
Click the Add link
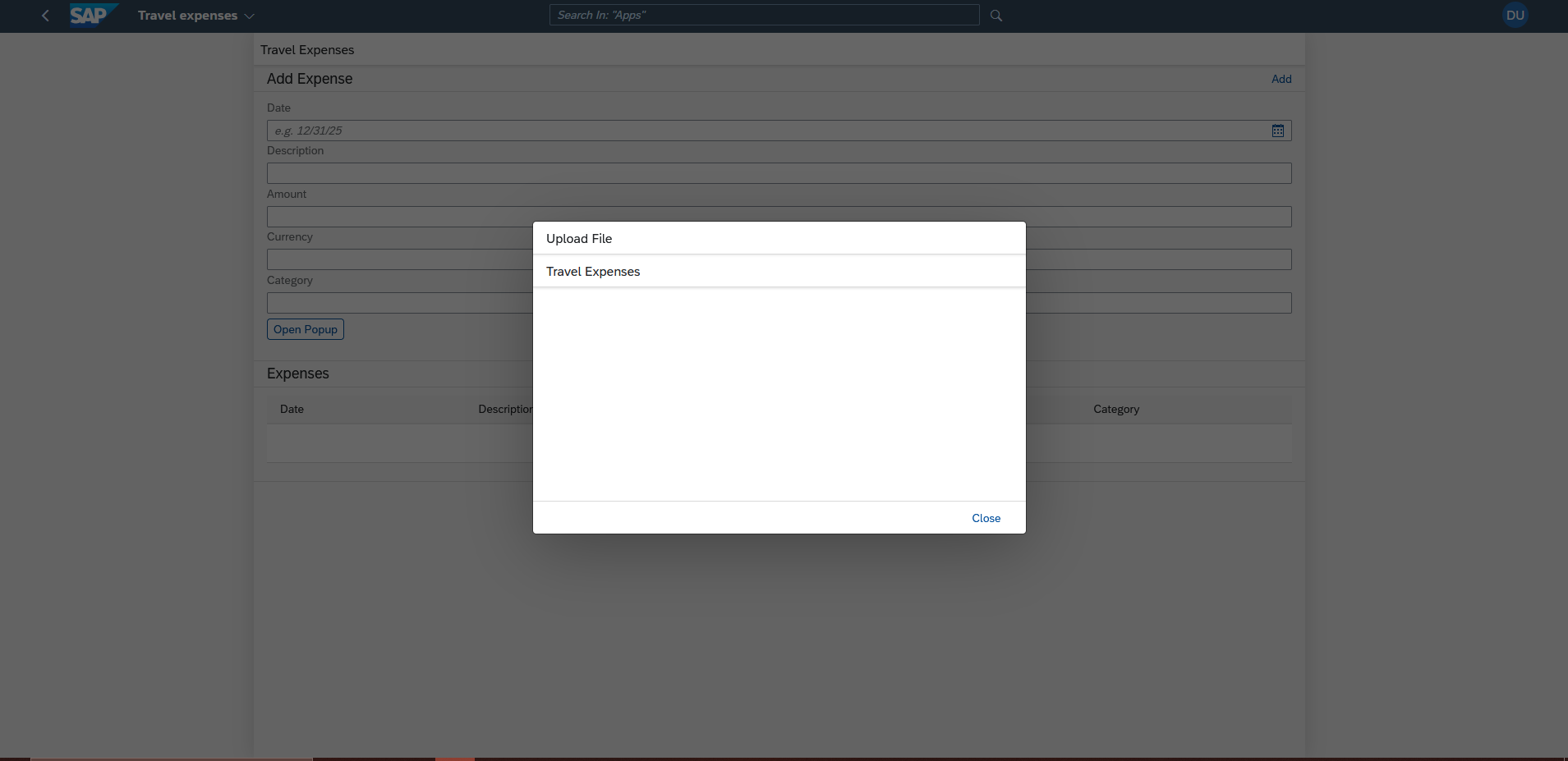point(1281,79)
